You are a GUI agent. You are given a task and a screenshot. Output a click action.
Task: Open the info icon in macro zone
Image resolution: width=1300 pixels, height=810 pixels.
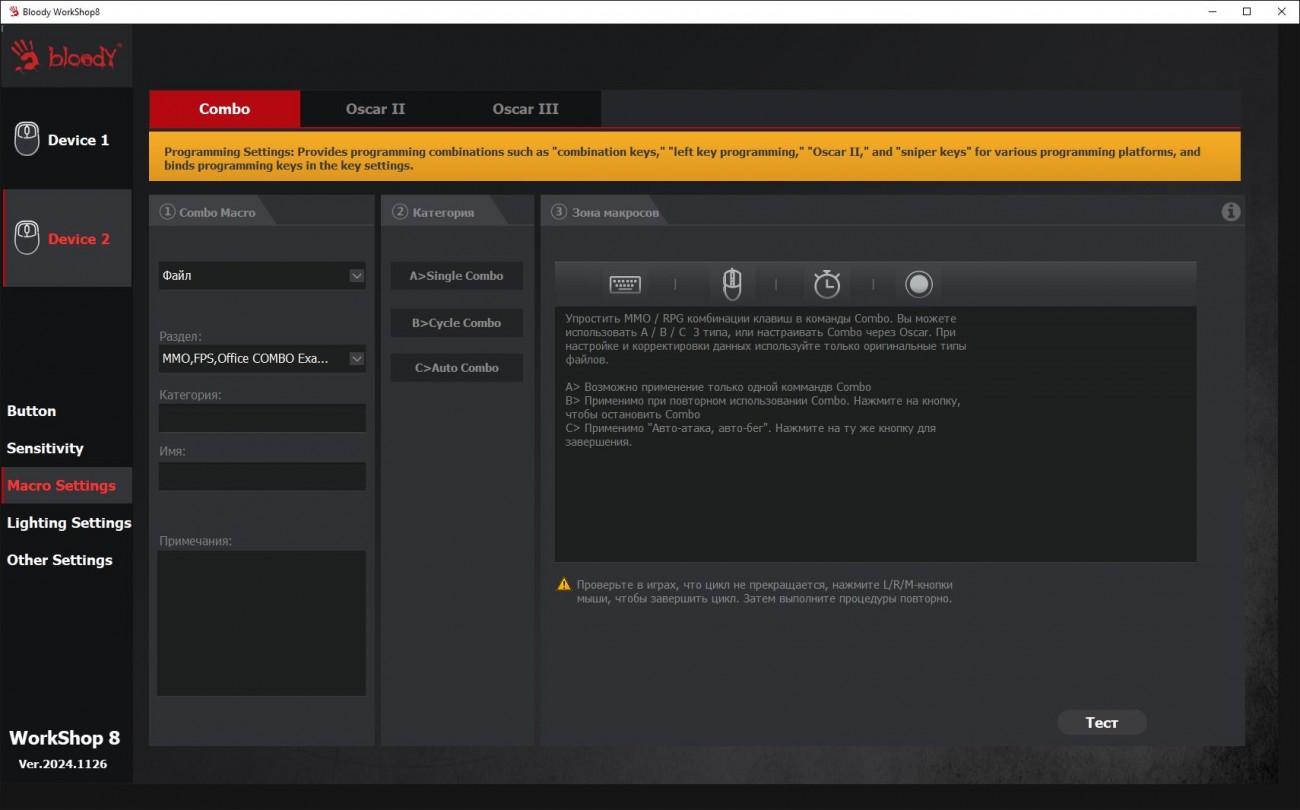1231,212
